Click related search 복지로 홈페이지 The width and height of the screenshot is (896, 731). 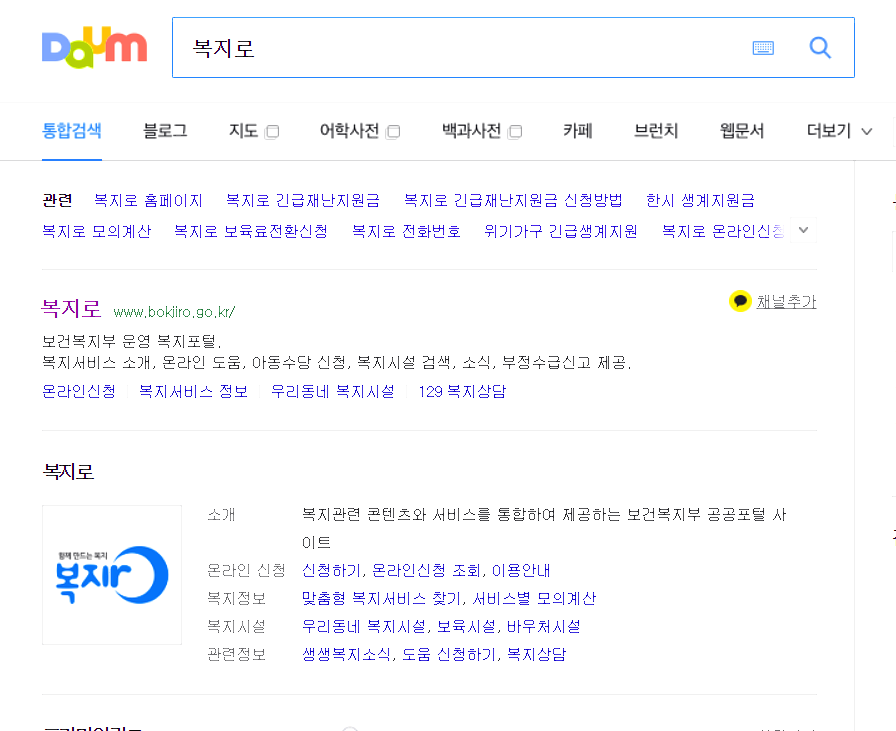(x=148, y=200)
